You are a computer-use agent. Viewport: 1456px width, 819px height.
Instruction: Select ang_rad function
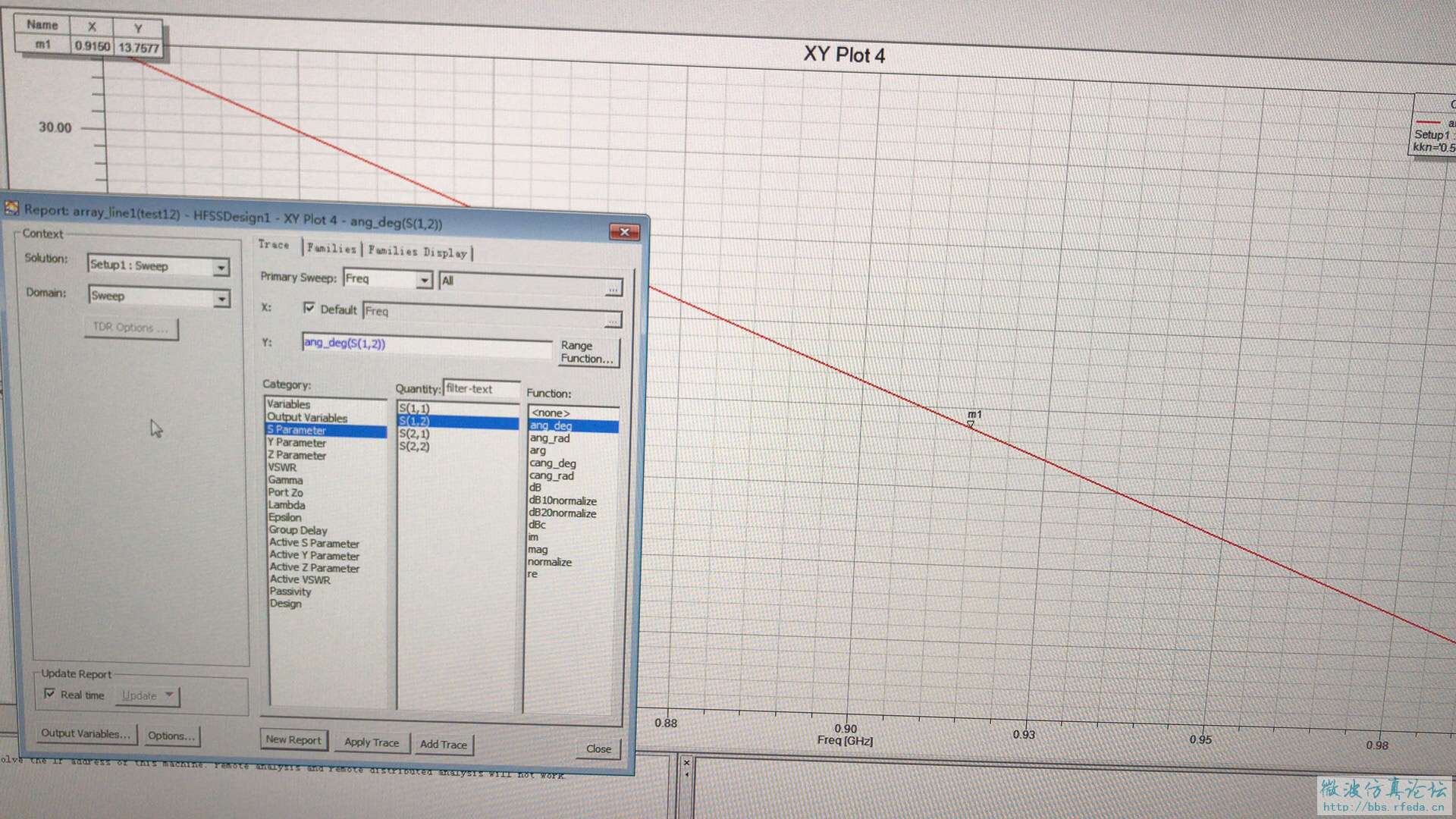click(x=550, y=438)
